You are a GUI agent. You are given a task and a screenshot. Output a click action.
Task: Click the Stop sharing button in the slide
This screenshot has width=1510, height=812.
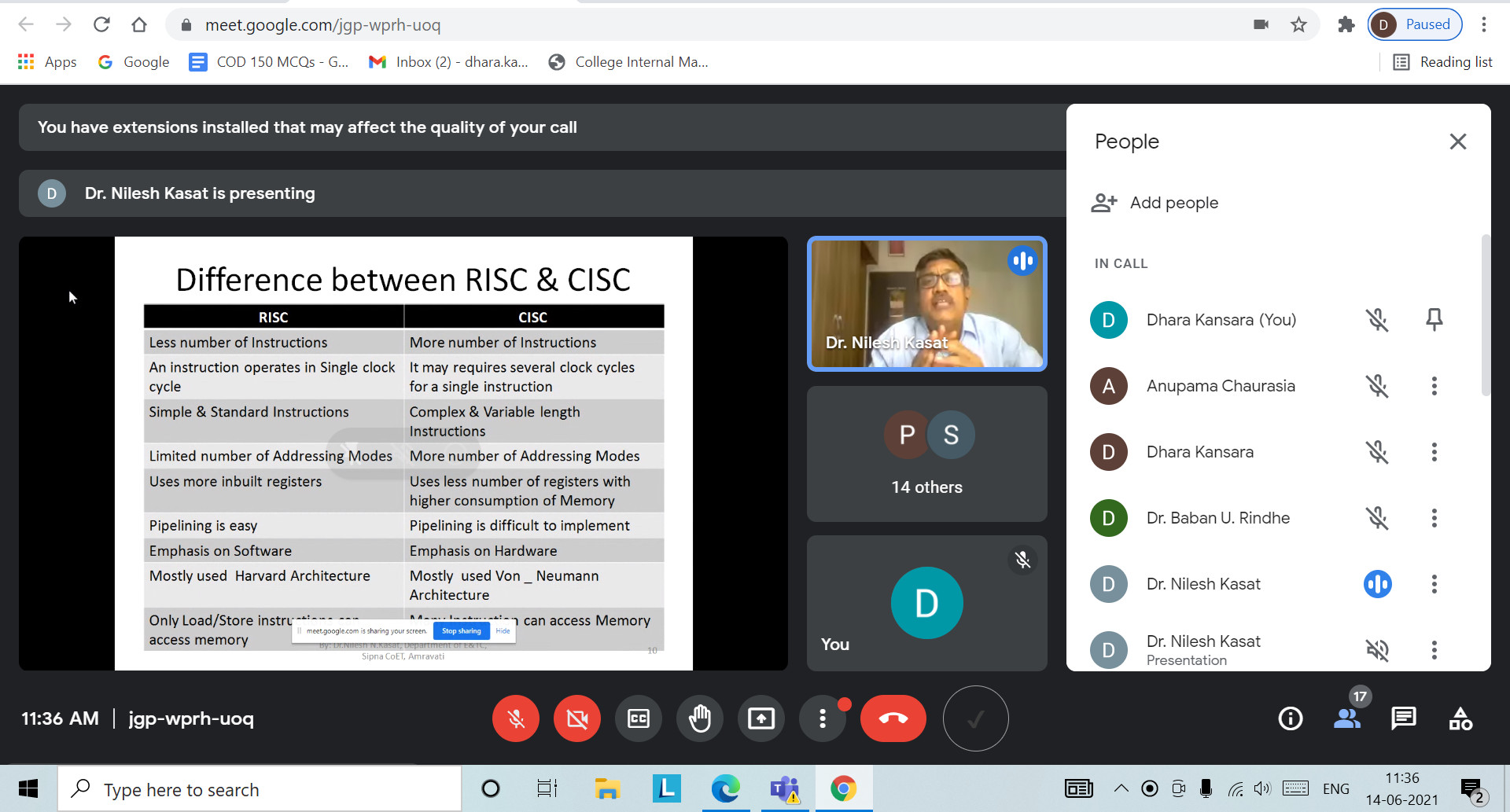(461, 630)
